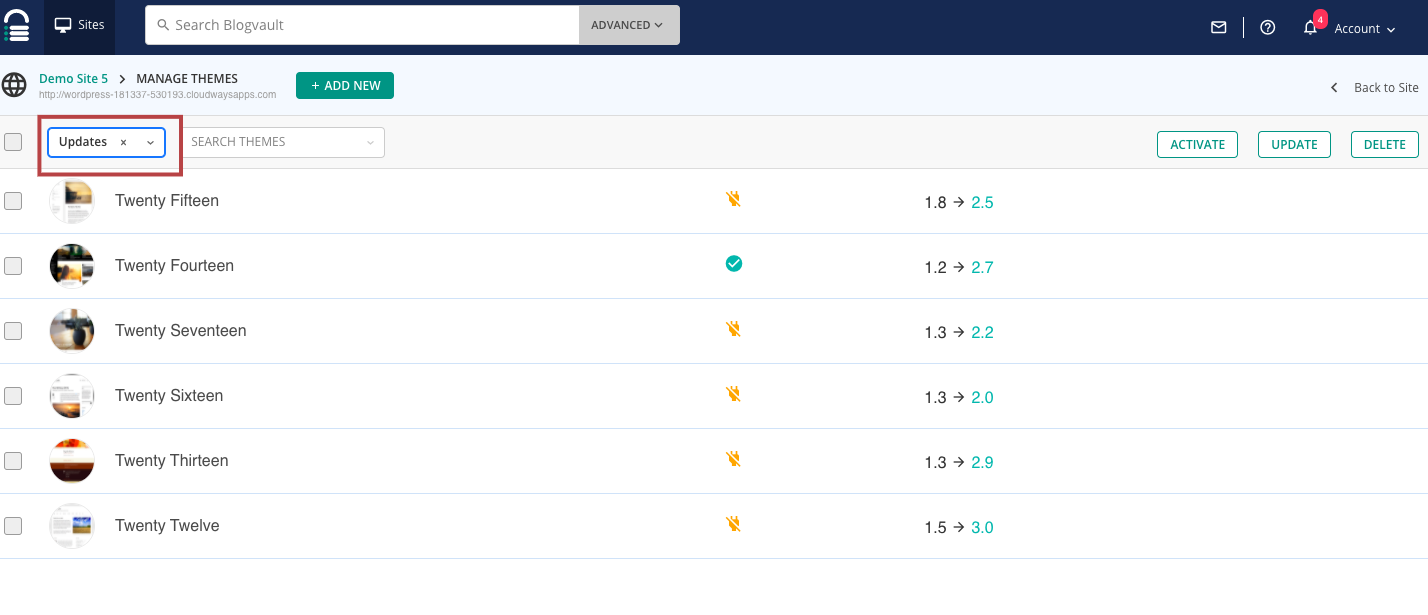
Task: Check the Twenty Fifteen checkbox
Action: pyautogui.click(x=13, y=201)
